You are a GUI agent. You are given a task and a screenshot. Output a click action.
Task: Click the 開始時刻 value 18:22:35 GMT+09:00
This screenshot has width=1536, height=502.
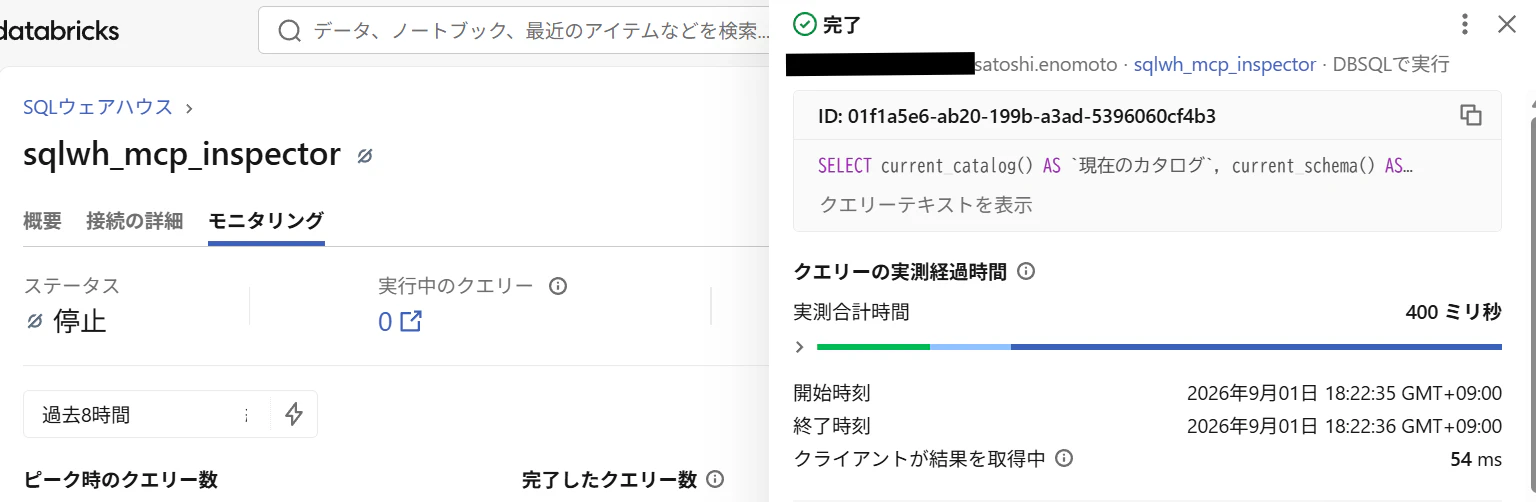[x=1344, y=393]
